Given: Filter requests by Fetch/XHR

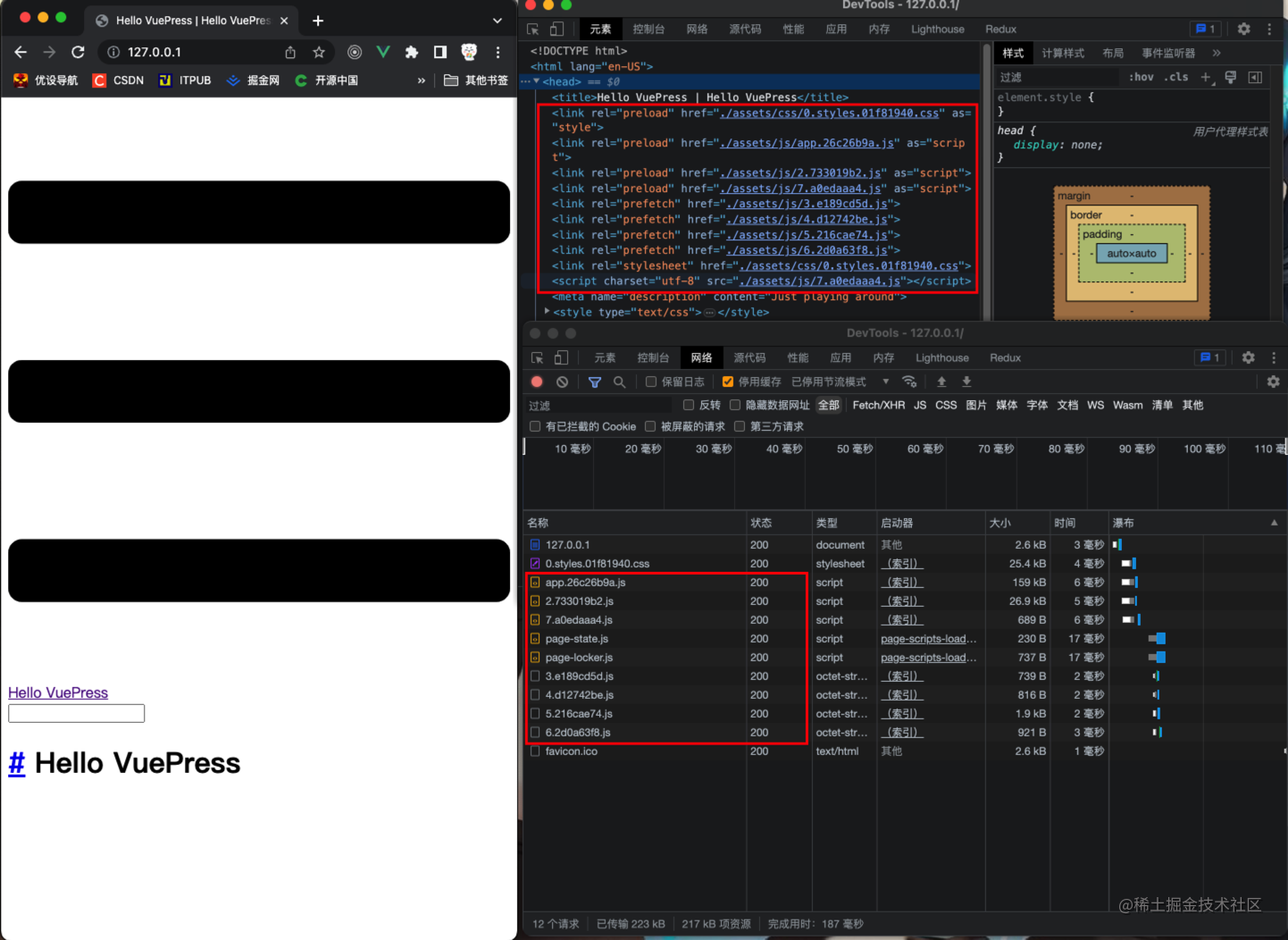Looking at the screenshot, I should (x=879, y=405).
